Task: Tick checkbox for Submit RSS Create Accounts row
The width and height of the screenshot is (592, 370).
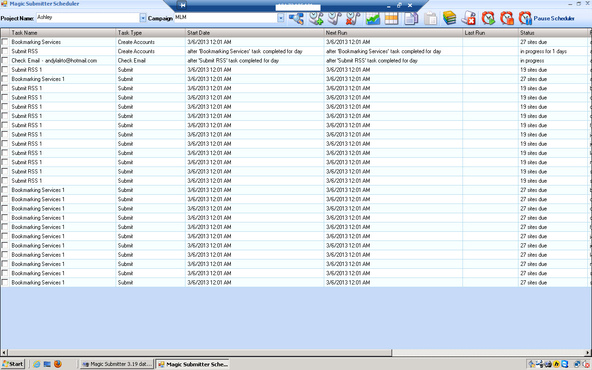Action: [x=5, y=51]
